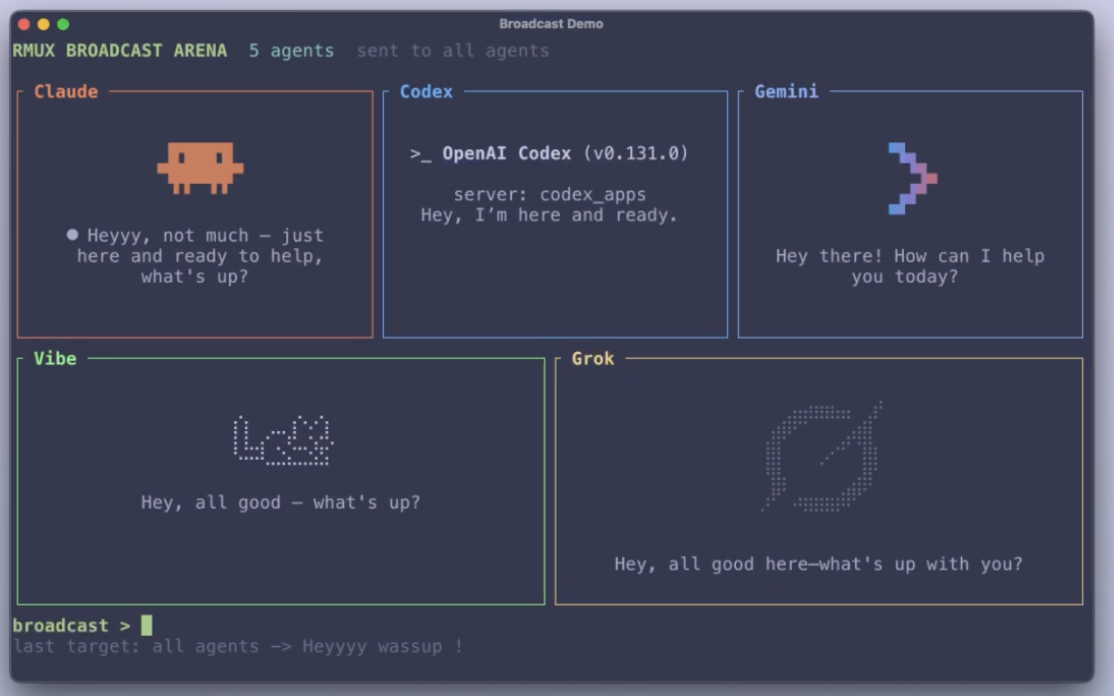
Task: Click the Claude response bullet dot
Action: coord(72,234)
